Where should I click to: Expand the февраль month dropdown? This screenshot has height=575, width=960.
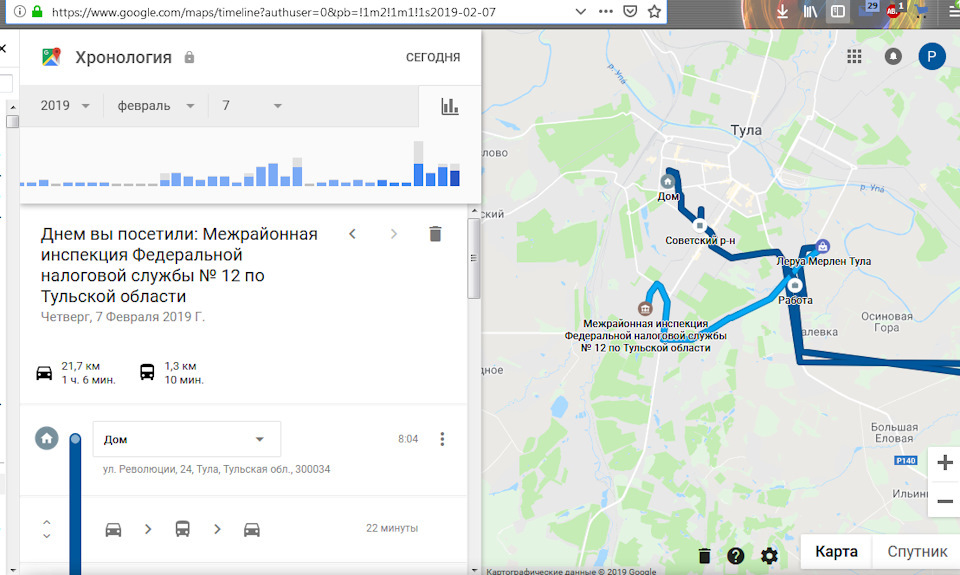pos(156,106)
